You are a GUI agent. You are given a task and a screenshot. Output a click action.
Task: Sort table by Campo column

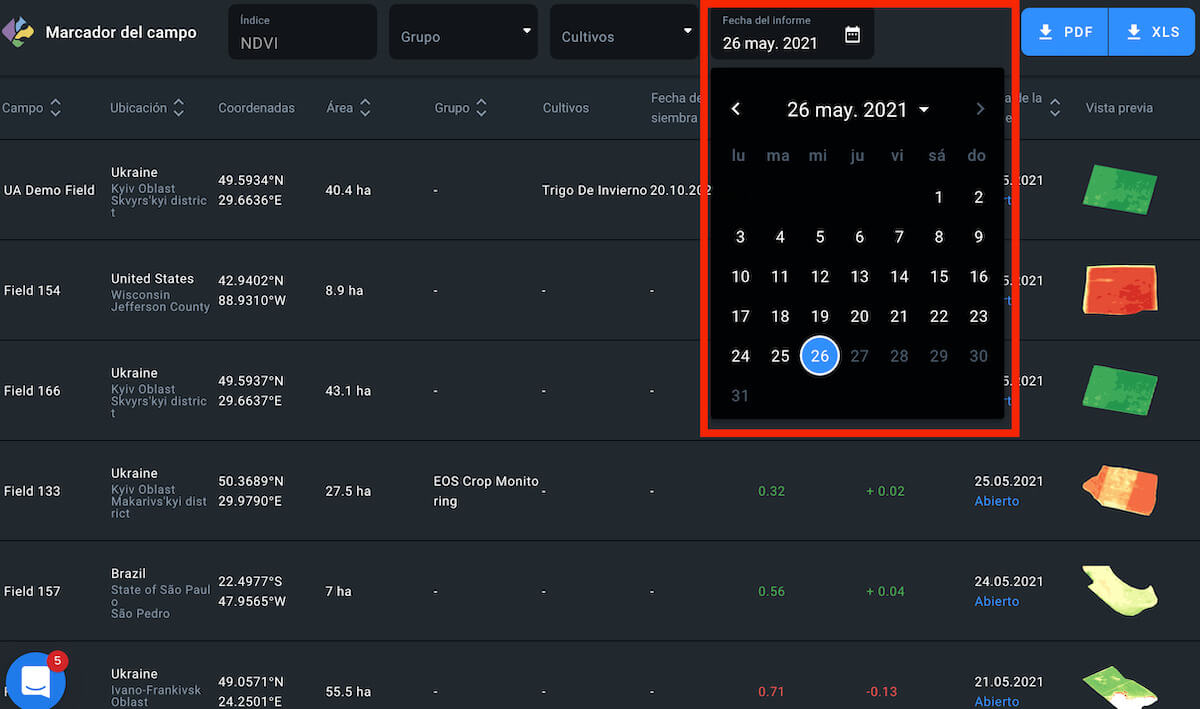coord(55,108)
